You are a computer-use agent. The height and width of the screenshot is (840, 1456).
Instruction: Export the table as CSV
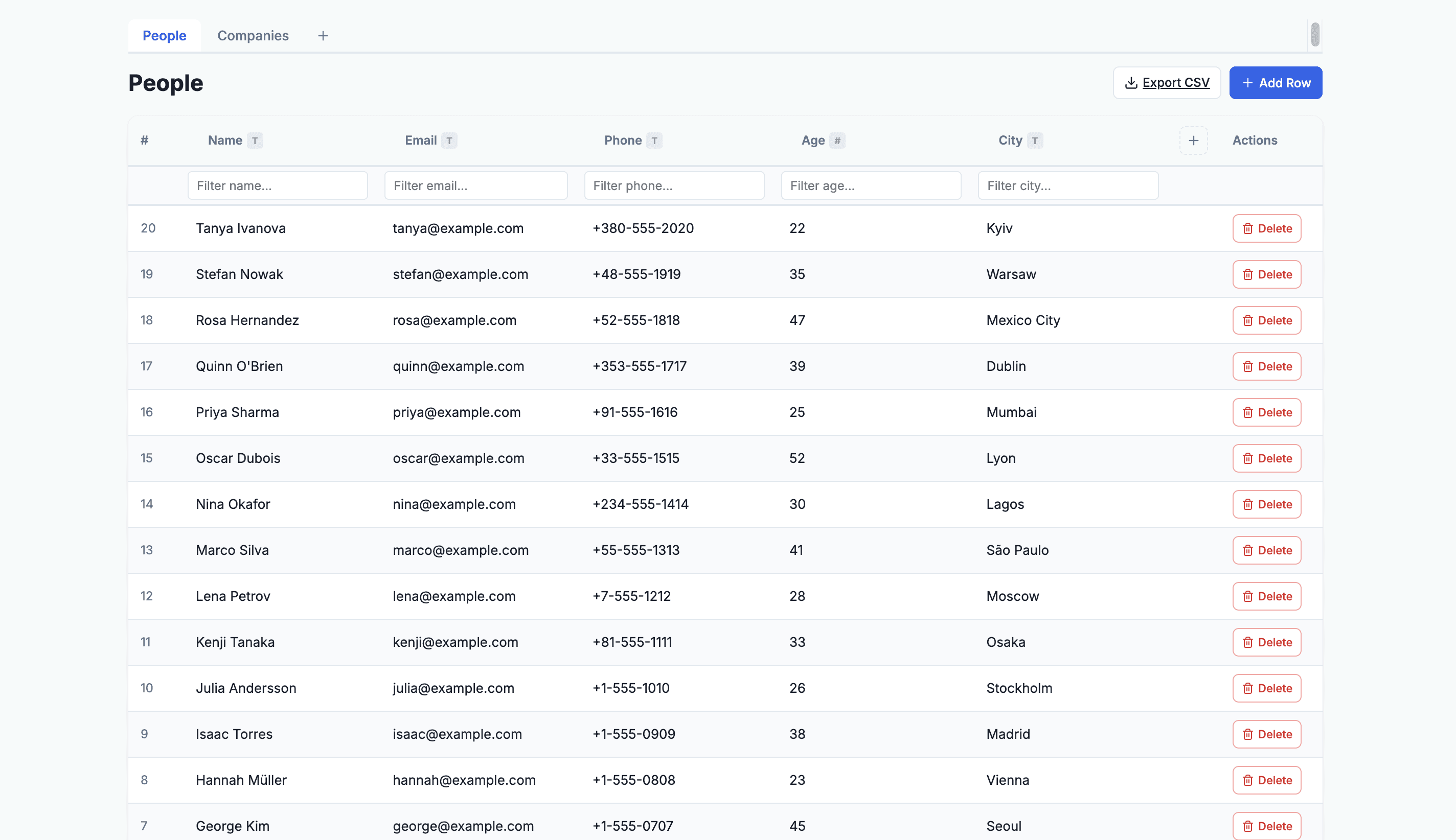point(1166,82)
